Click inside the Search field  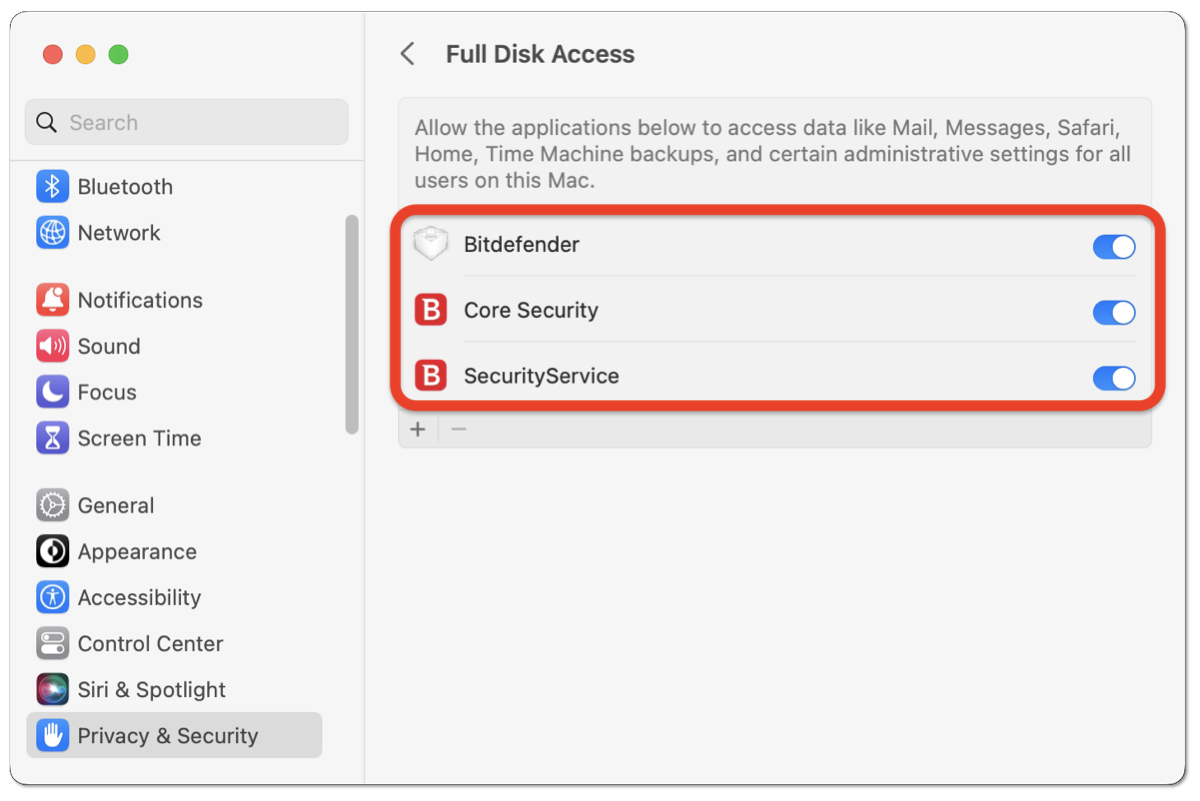click(186, 122)
